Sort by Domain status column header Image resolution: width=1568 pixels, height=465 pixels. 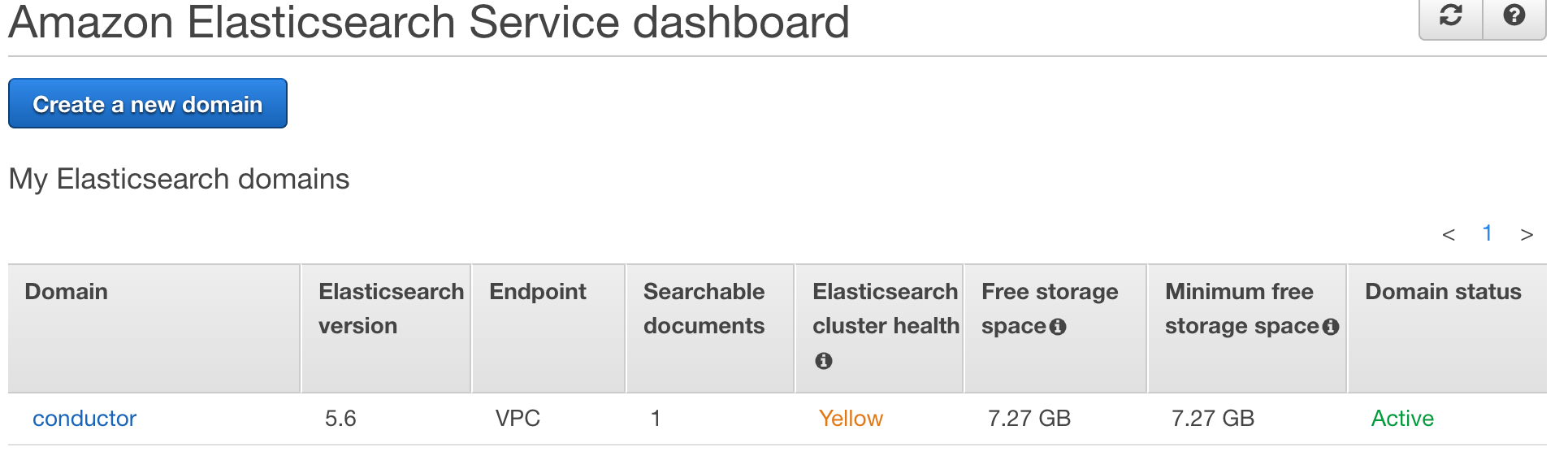tap(1443, 292)
